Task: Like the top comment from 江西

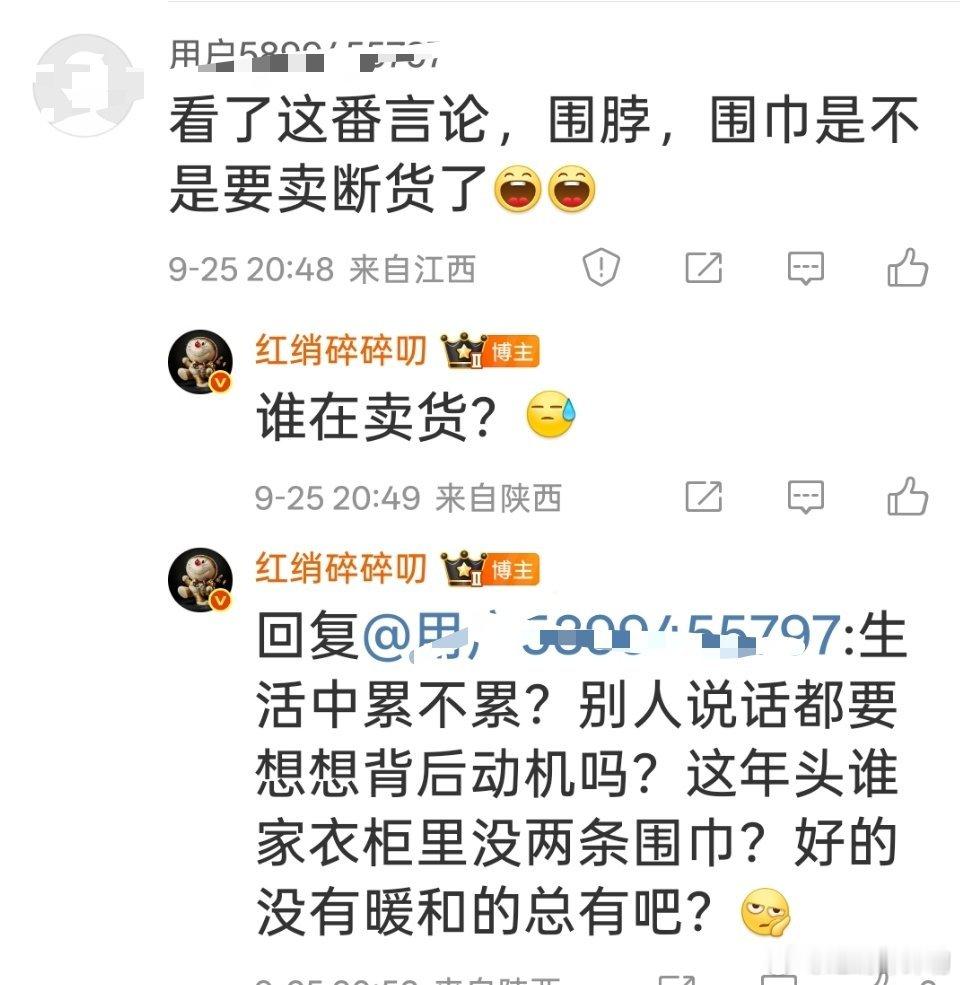Action: pyautogui.click(x=907, y=267)
